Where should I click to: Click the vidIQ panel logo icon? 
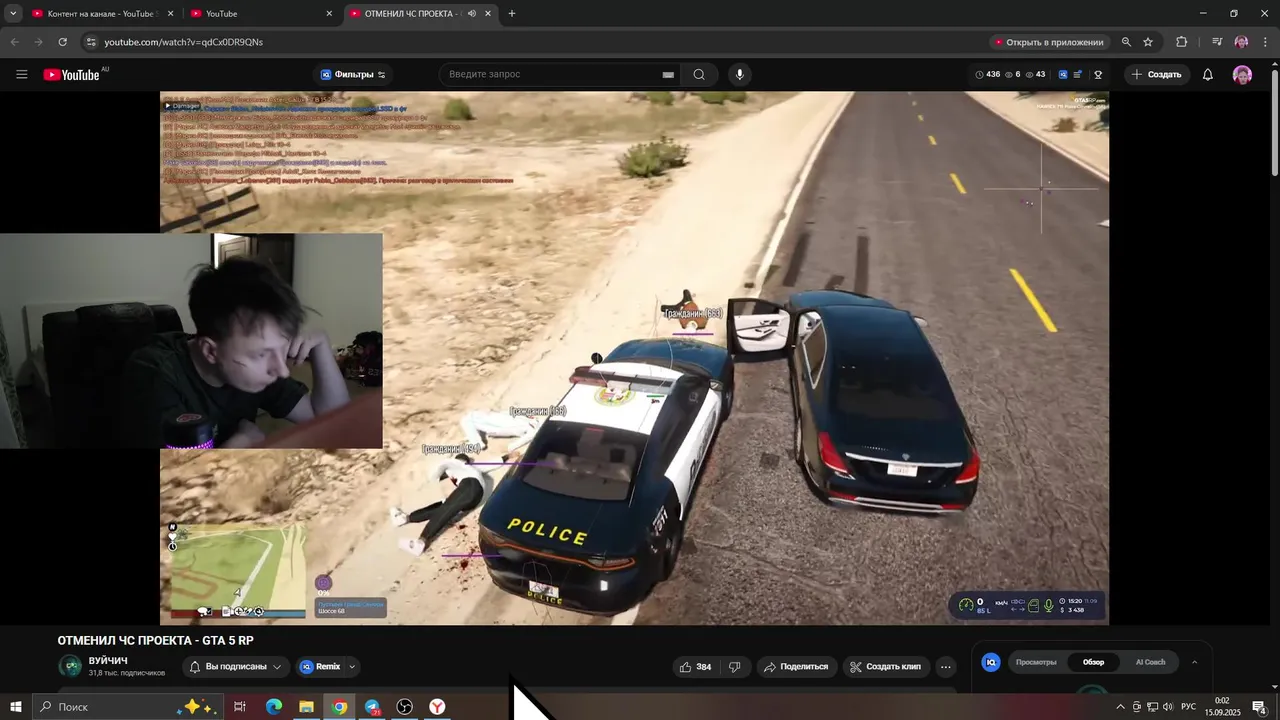click(991, 662)
